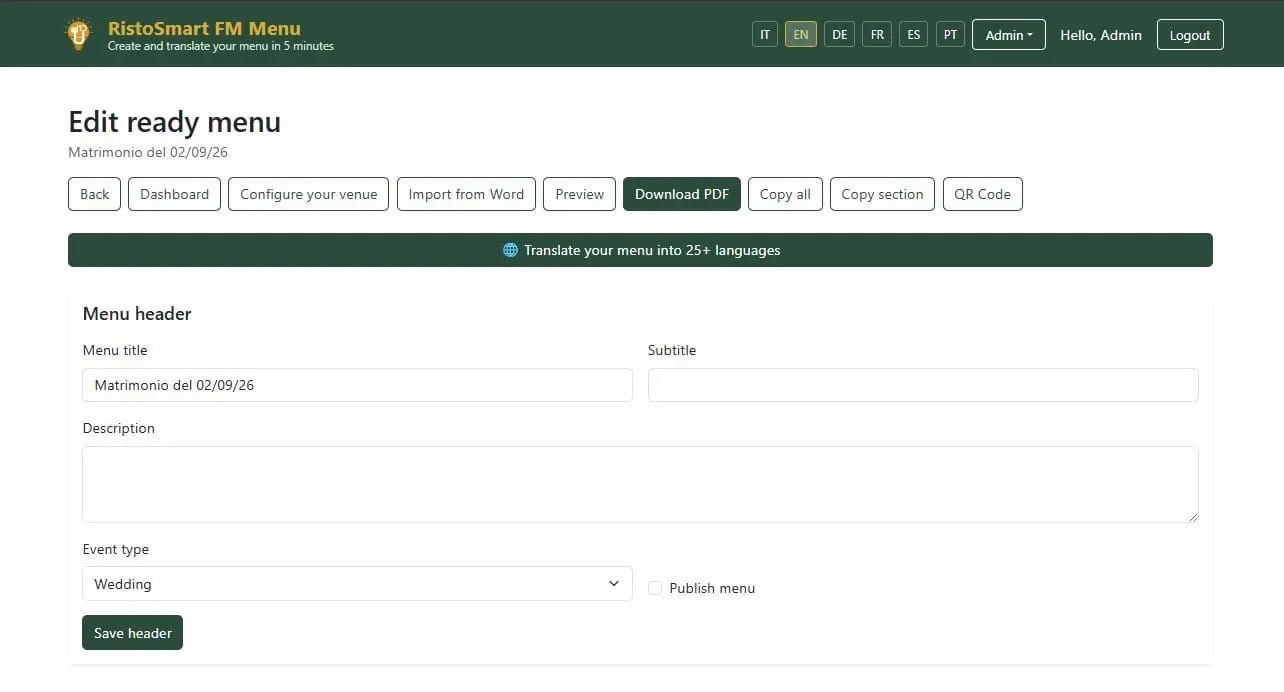Click the 'Edit ready menu' heading
1284x692 pixels.
pyautogui.click(x=174, y=122)
